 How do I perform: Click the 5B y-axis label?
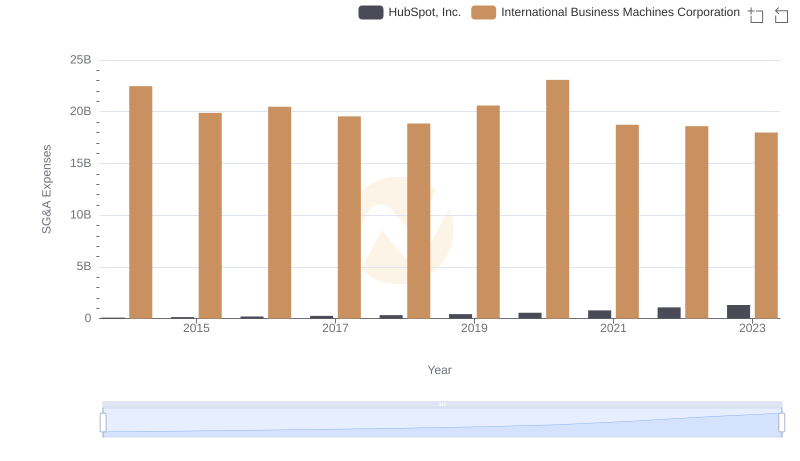pyautogui.click(x=84, y=266)
